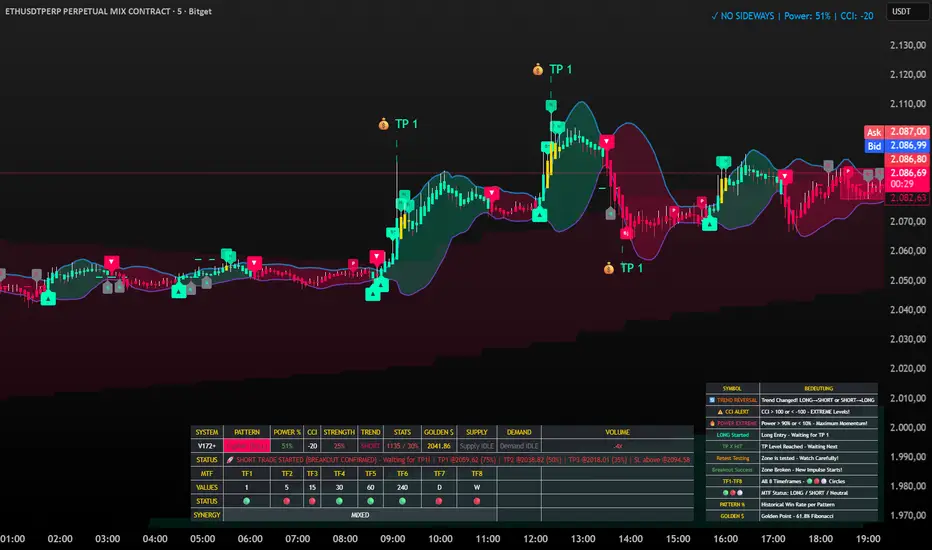Click the VOLUME column header in dashboard
The height and width of the screenshot is (550, 932).
coord(616,432)
